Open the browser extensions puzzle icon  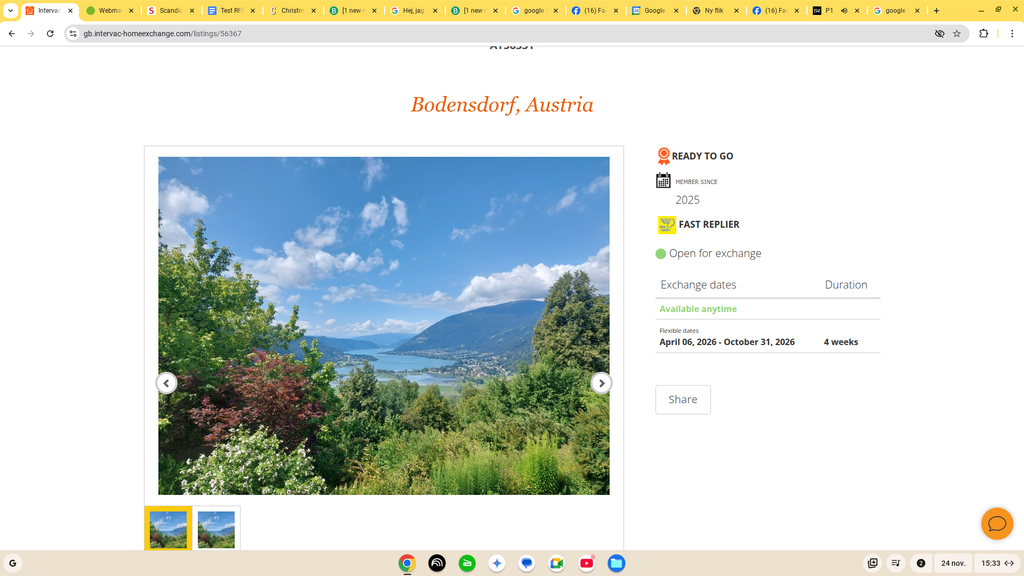tap(984, 33)
